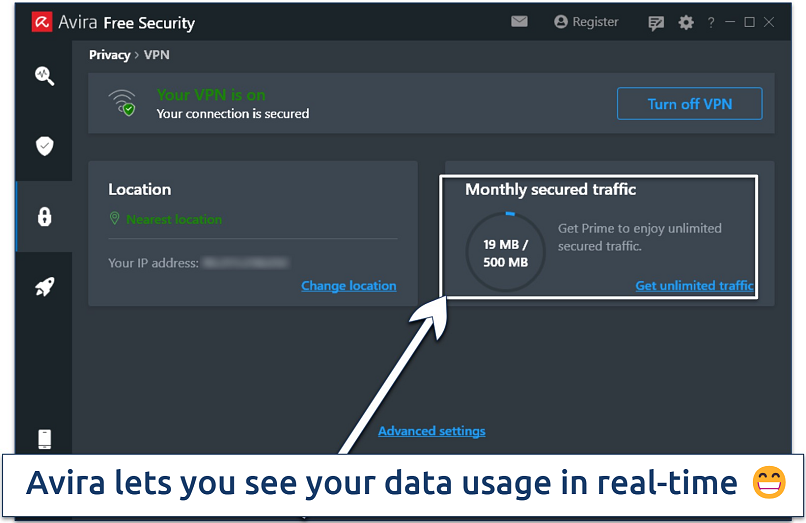Open the mobile device sidebar icon
Image resolution: width=806 pixels, height=523 pixels.
[44, 439]
